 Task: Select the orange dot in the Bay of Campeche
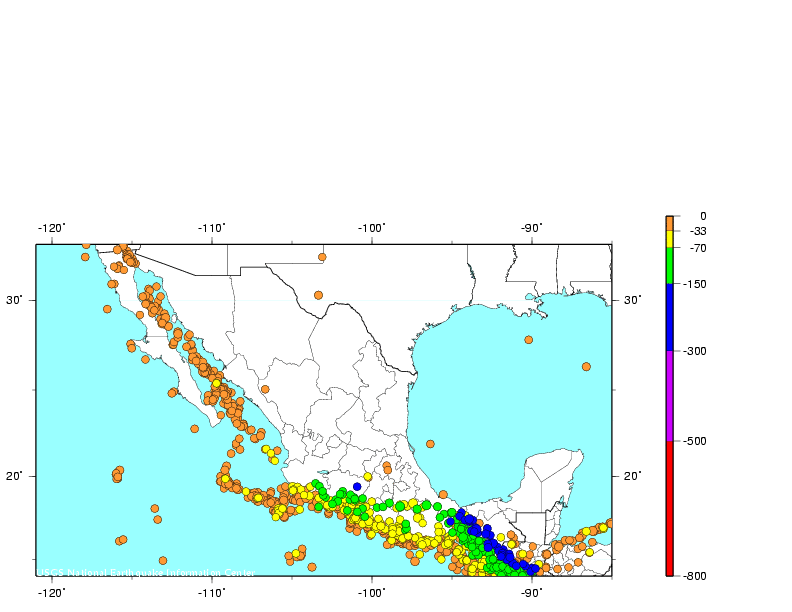(x=430, y=443)
